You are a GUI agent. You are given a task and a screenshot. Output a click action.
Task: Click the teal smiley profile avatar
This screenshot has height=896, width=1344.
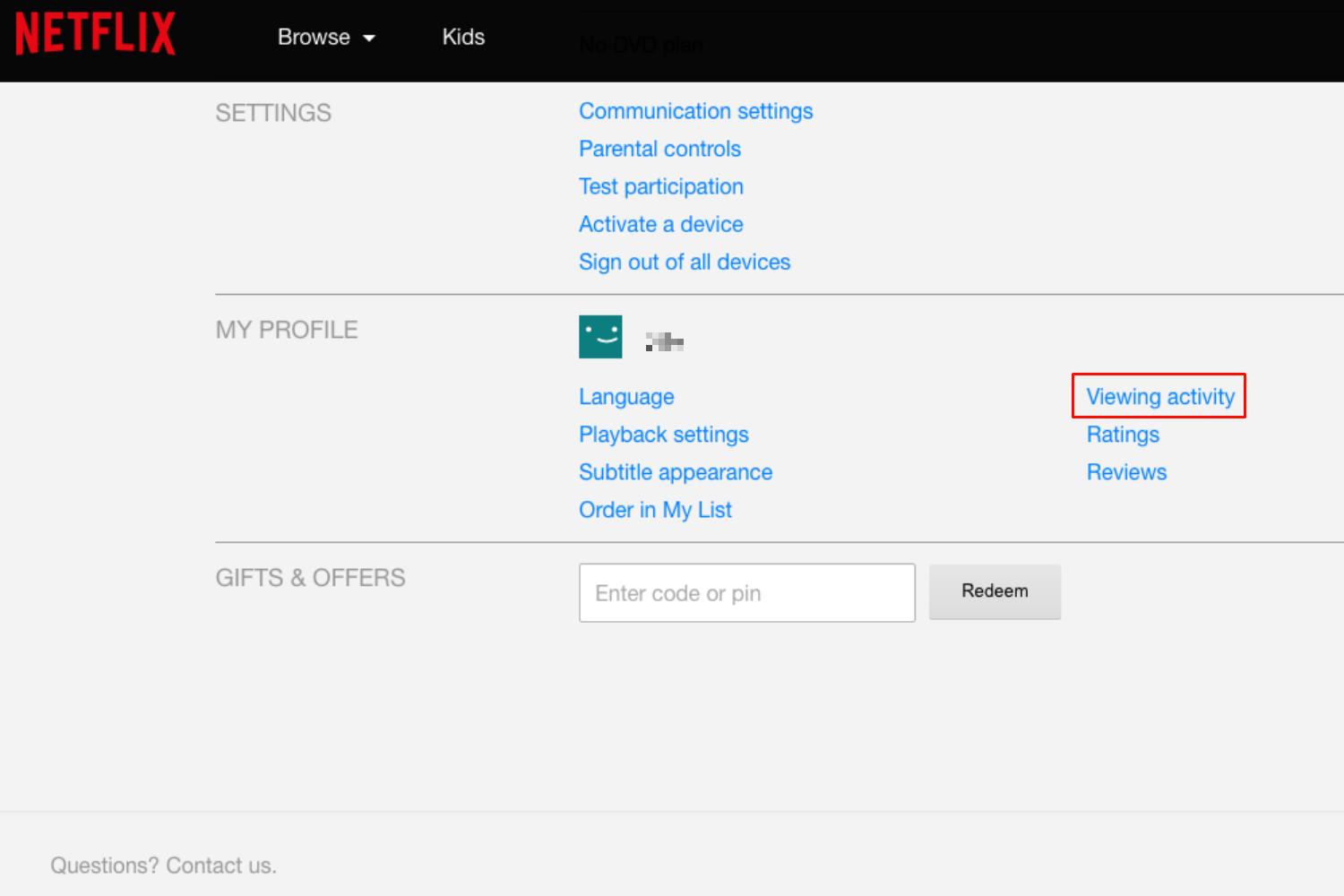pyautogui.click(x=600, y=337)
